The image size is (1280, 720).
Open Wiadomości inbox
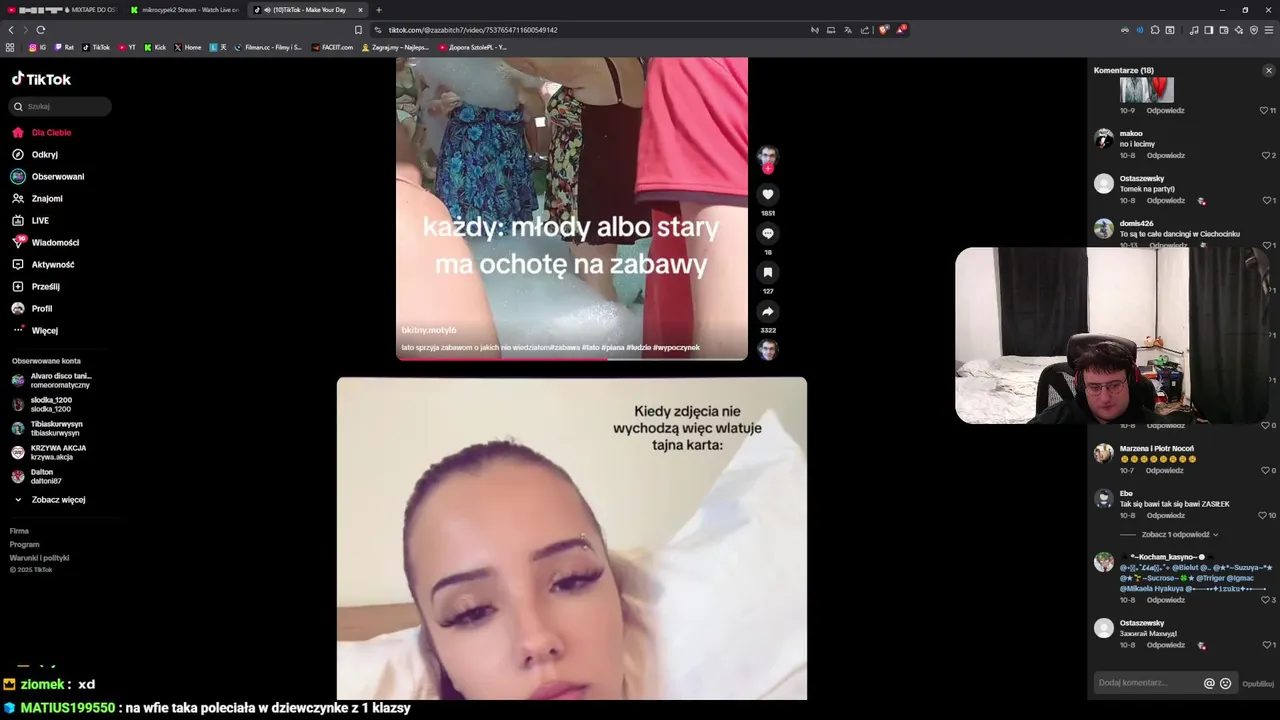(55, 243)
